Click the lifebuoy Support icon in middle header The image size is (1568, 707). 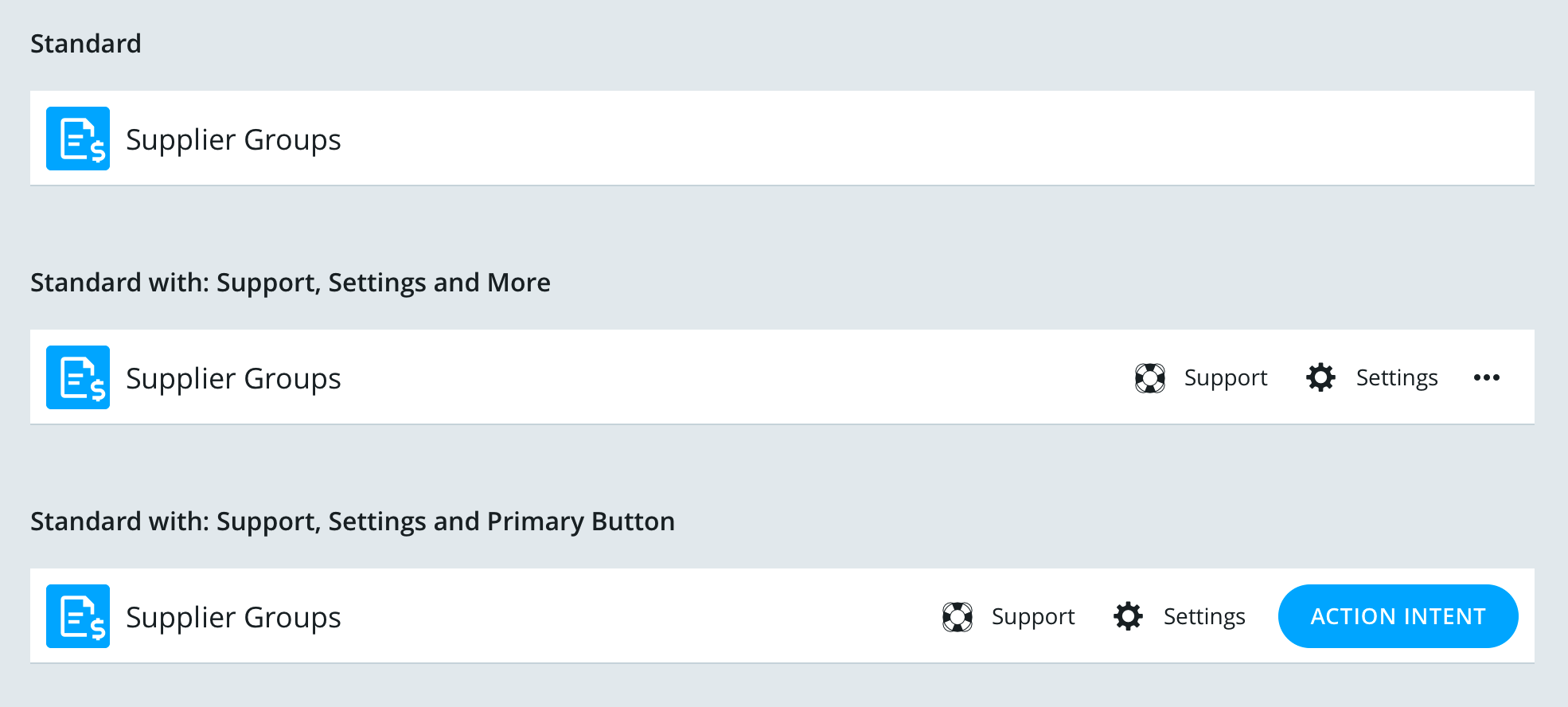click(x=1149, y=377)
